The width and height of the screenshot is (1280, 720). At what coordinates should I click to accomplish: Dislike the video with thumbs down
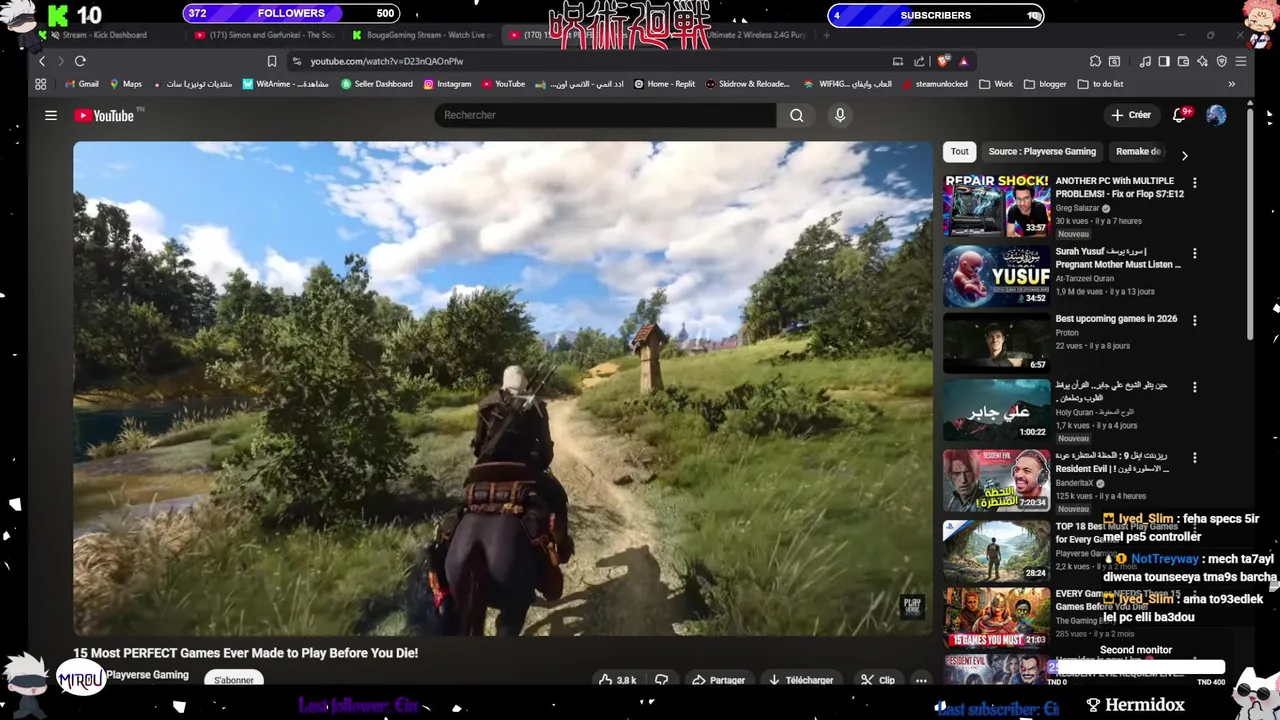point(661,680)
